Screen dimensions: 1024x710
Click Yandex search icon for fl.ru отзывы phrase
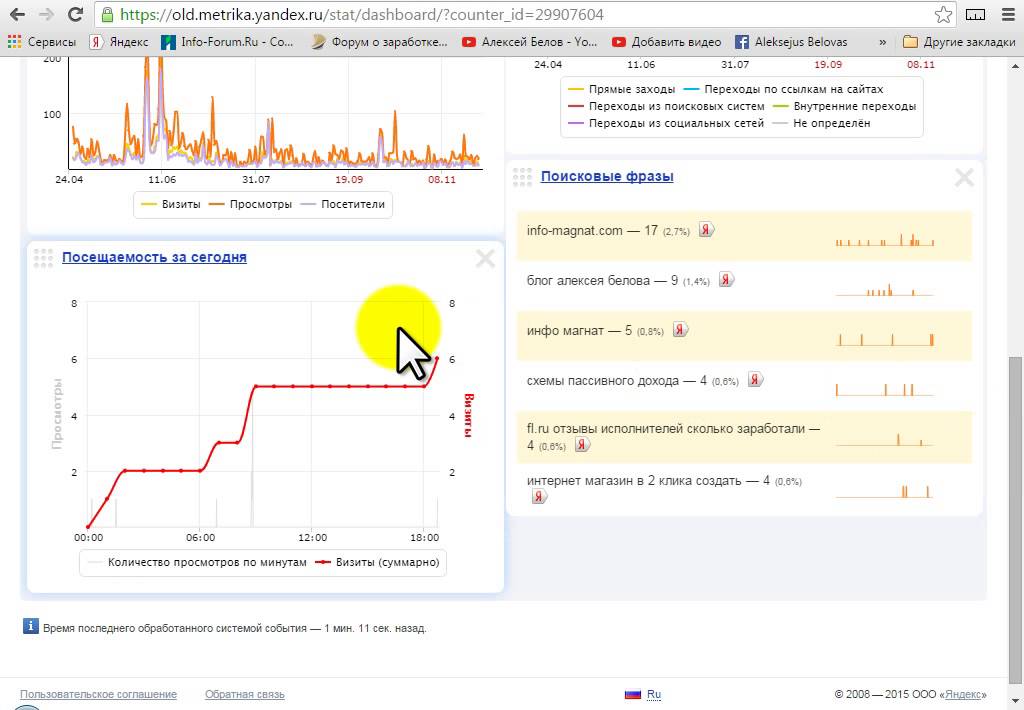(583, 445)
